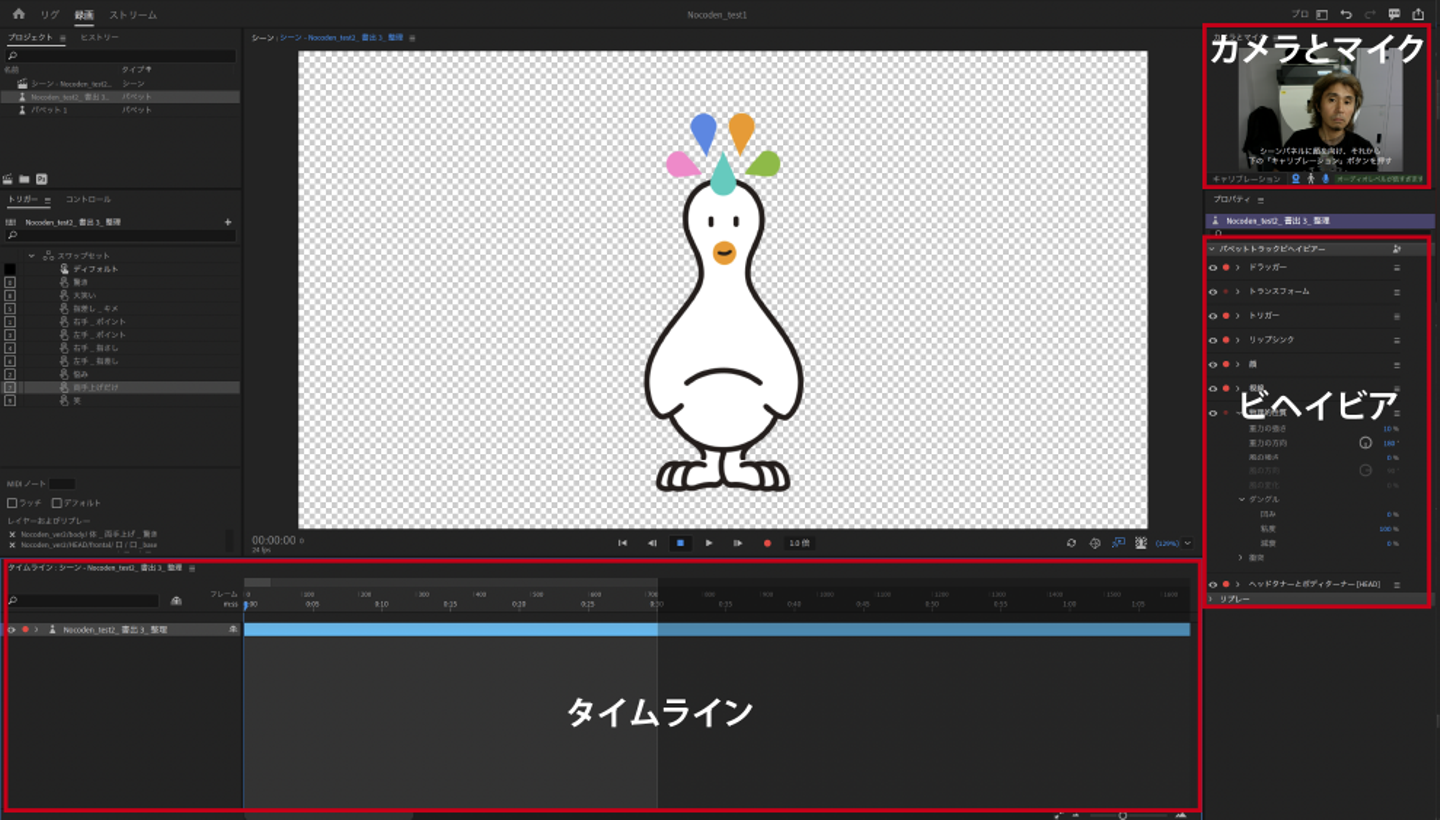The image size is (1440, 820).
Task: Go to the Home screen icon
Action: 18,14
